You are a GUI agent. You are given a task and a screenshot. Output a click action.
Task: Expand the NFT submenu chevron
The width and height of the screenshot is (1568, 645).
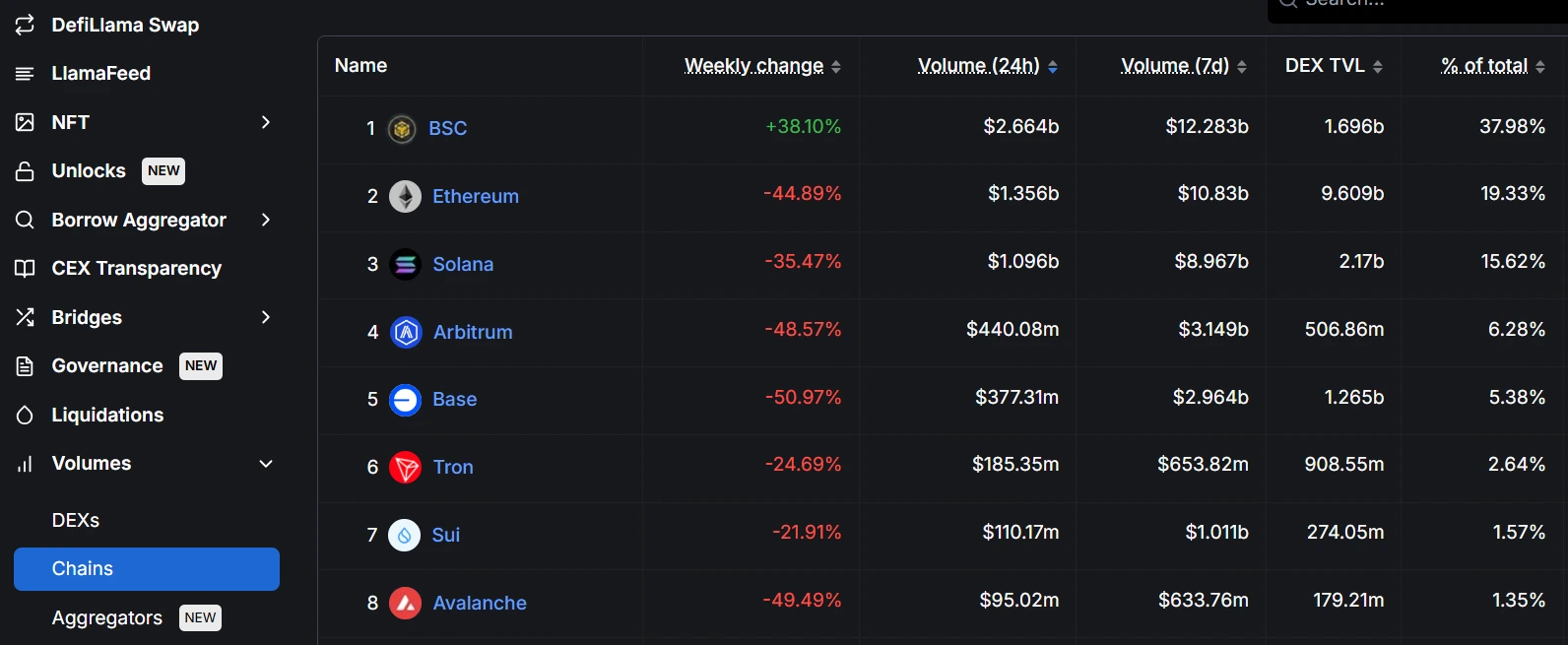[x=265, y=122]
